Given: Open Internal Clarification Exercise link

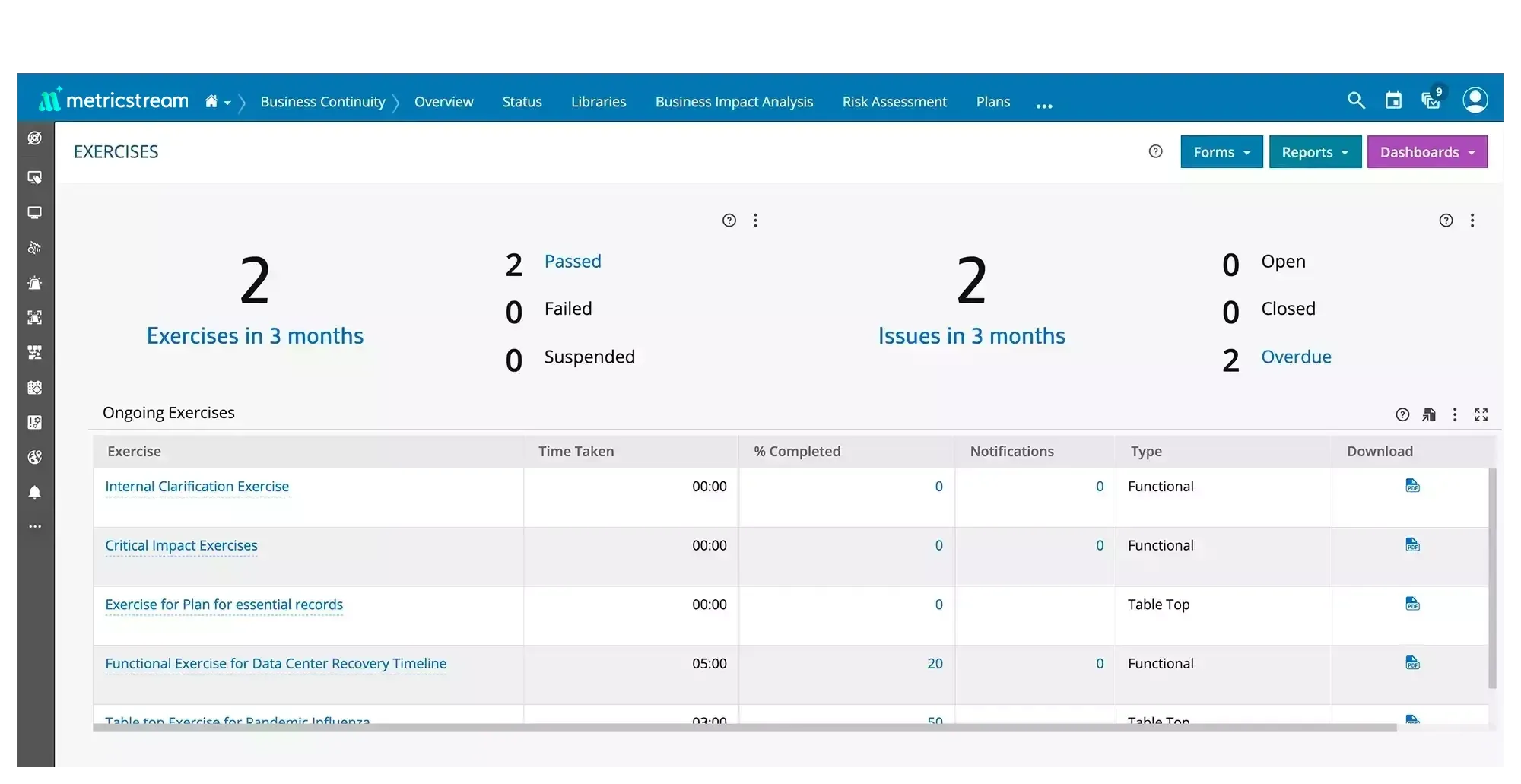Looking at the screenshot, I should click(197, 487).
